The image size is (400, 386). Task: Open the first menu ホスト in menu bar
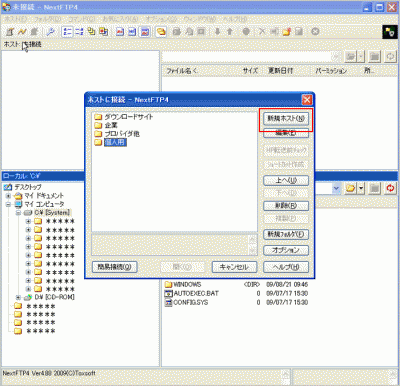point(15,19)
